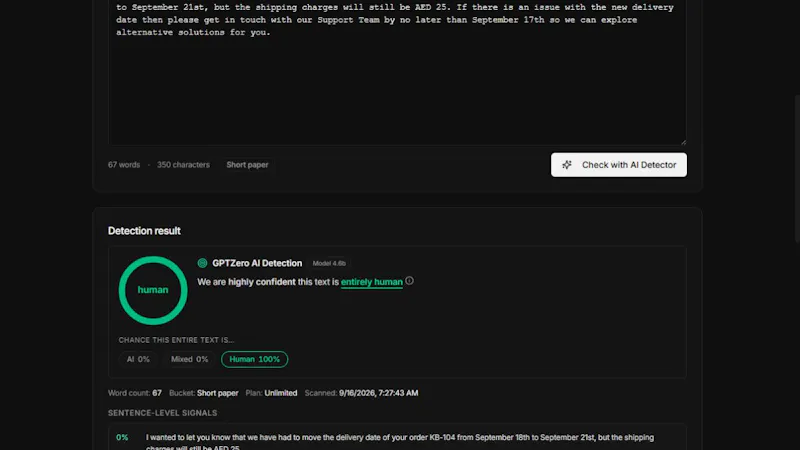Click the Word count: 67 entry
The image size is (800, 450).
coord(135,393)
